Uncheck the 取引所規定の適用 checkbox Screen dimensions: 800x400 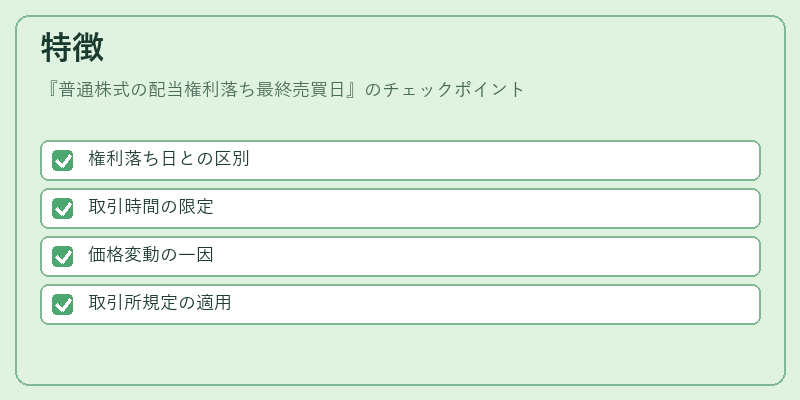tap(62, 304)
